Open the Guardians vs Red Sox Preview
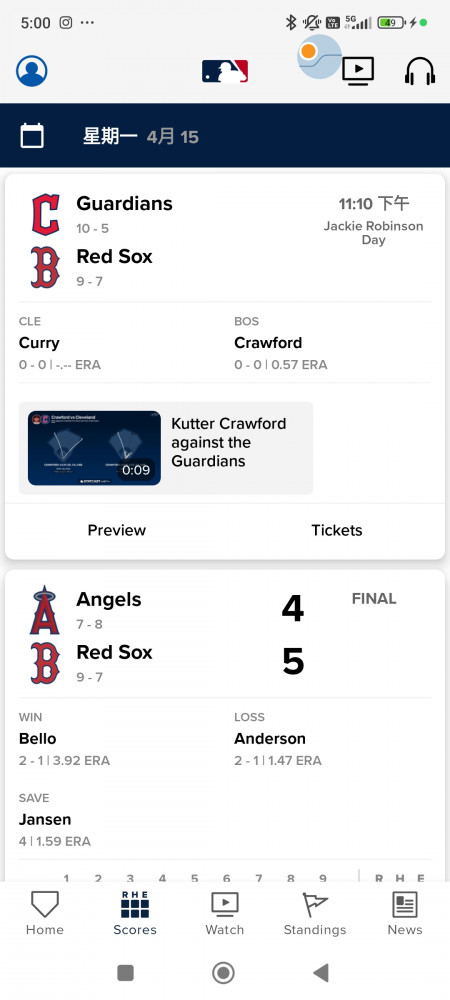The image size is (450, 1000). pos(117,530)
